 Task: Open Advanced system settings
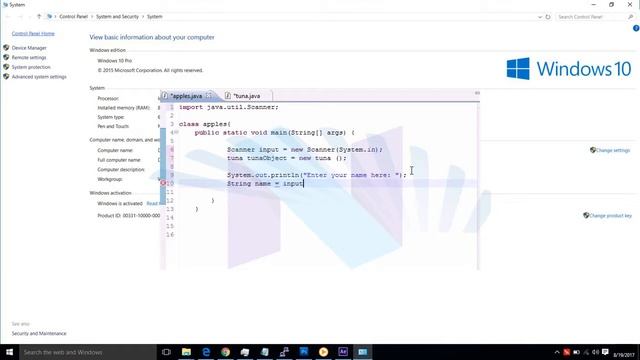[x=39, y=77]
